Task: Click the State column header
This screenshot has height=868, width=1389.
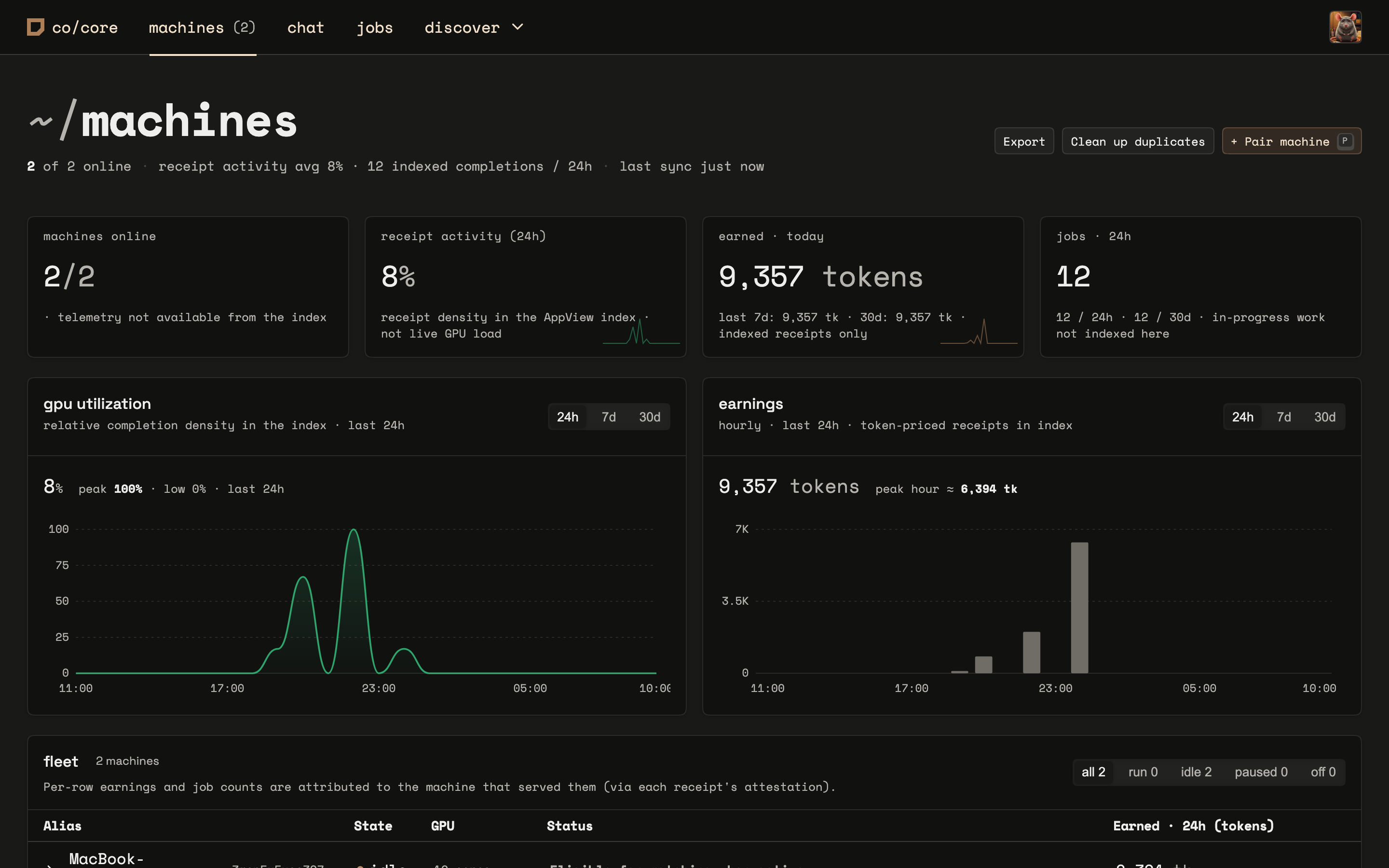Action: tap(373, 826)
